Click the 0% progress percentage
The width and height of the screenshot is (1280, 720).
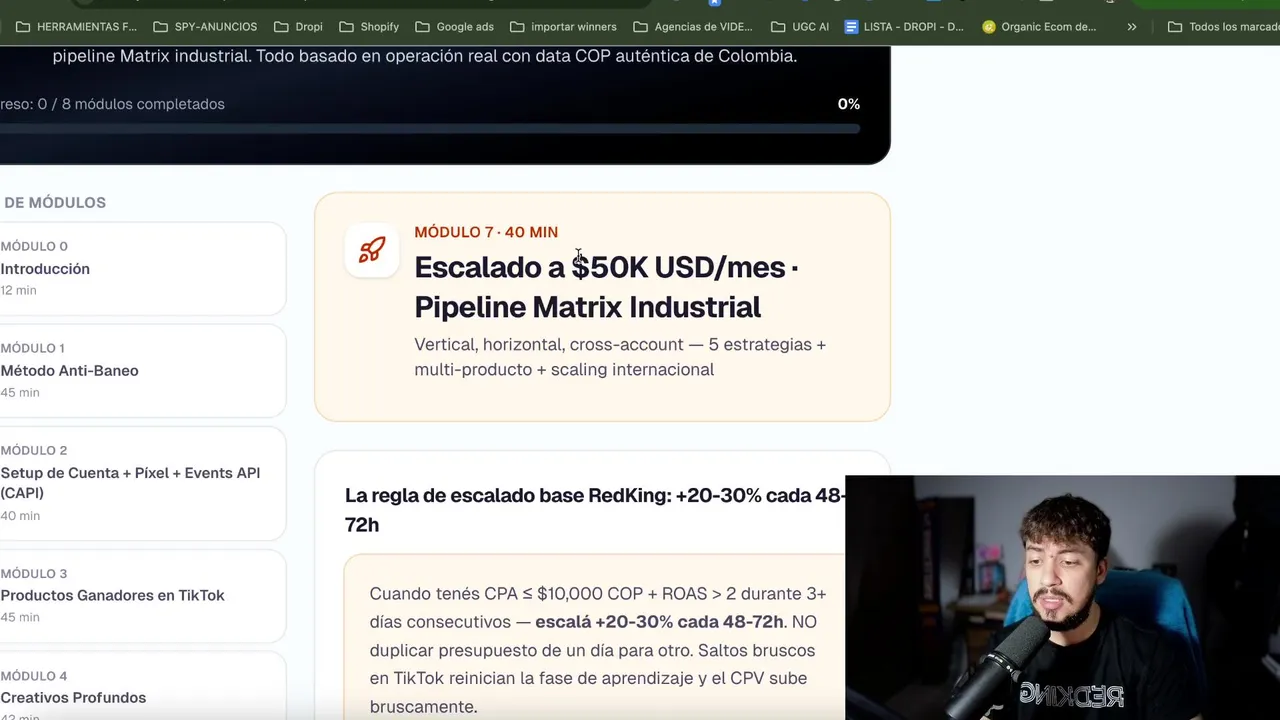[848, 104]
